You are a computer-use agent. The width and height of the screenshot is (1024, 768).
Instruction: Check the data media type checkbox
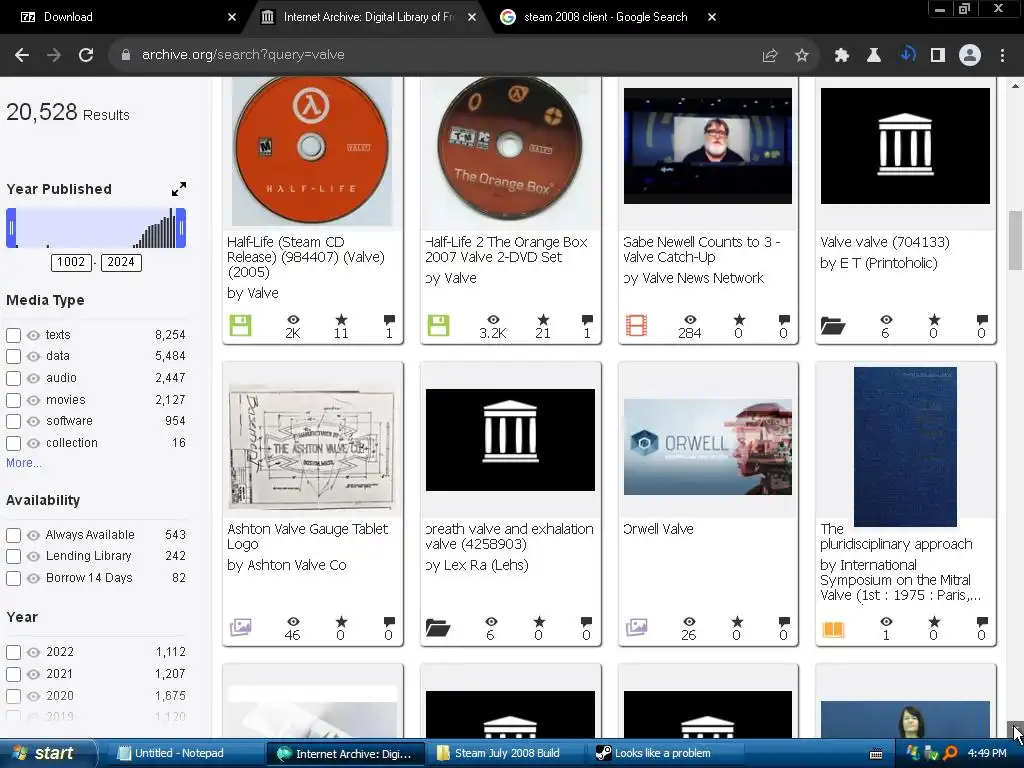[13, 357]
